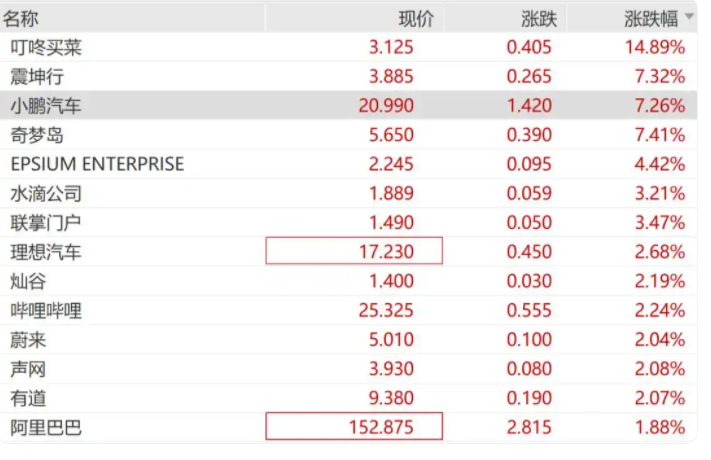
Task: Select the 叮咚买菜 stock row
Action: (x=46, y=47)
